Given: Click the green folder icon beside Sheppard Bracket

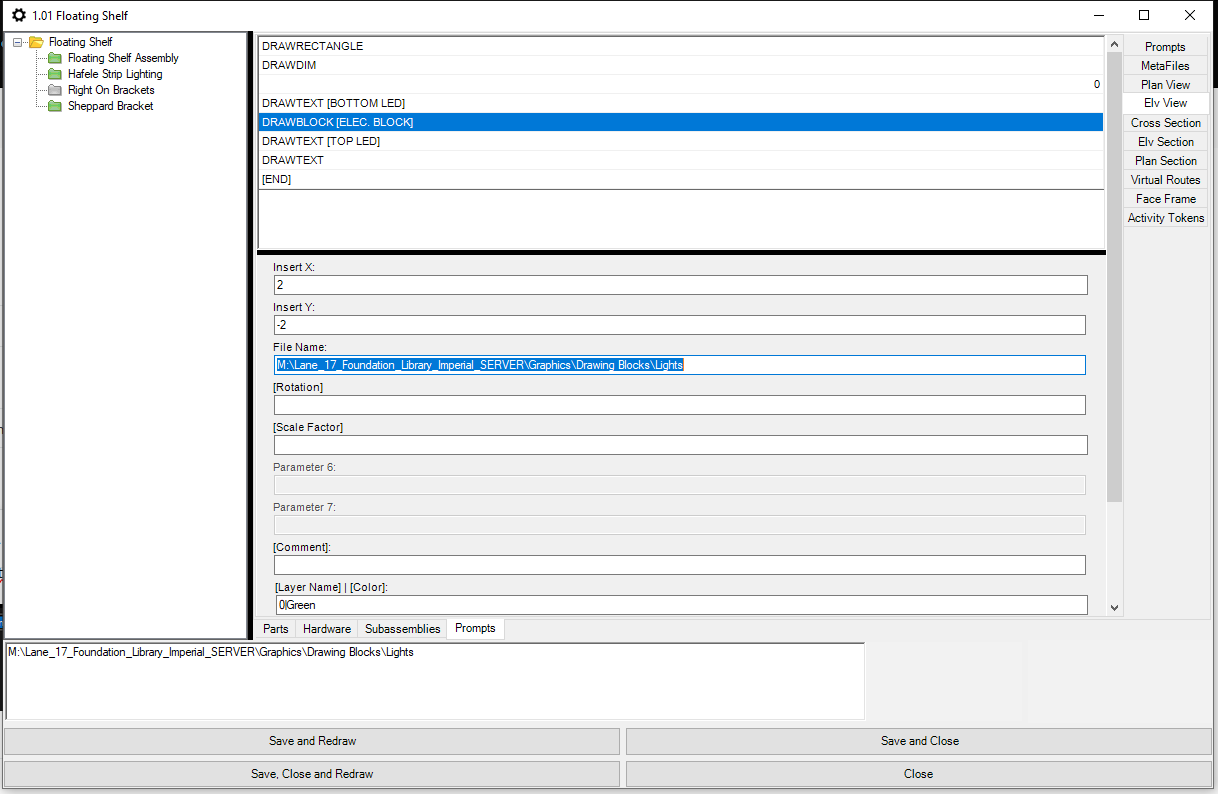Looking at the screenshot, I should [55, 106].
